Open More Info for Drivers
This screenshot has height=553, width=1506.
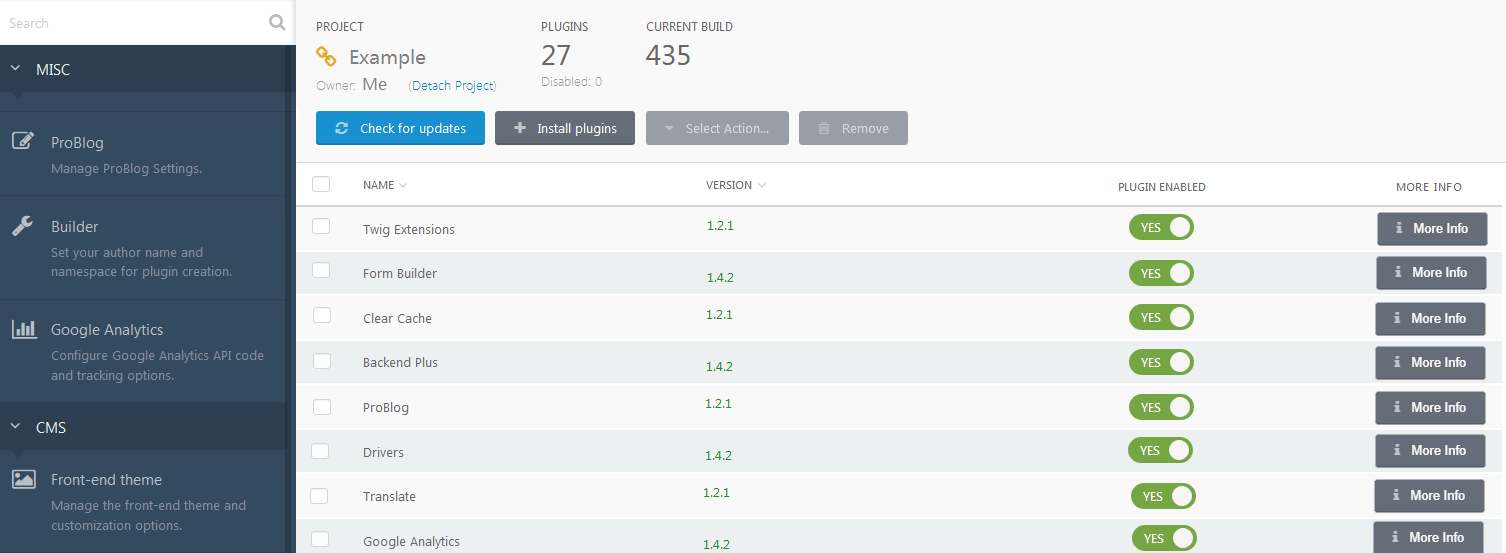point(1430,450)
